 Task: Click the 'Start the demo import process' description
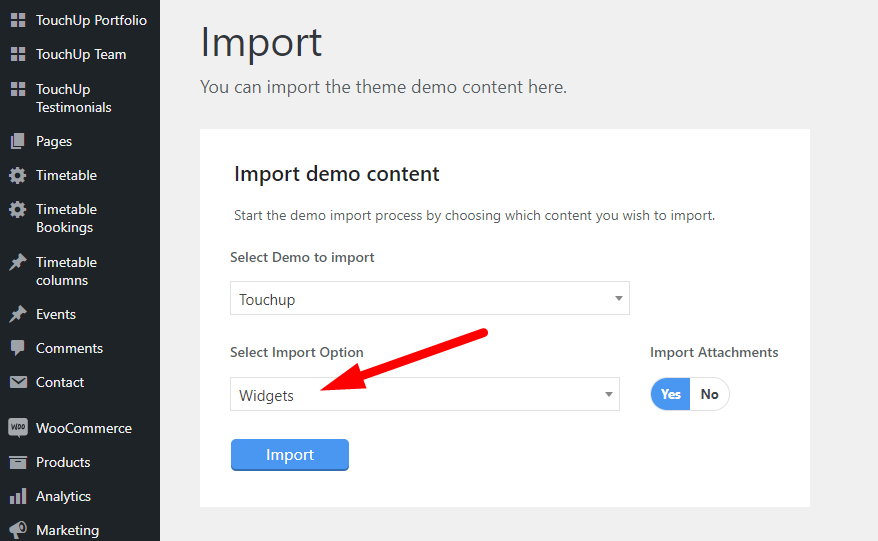tap(474, 216)
